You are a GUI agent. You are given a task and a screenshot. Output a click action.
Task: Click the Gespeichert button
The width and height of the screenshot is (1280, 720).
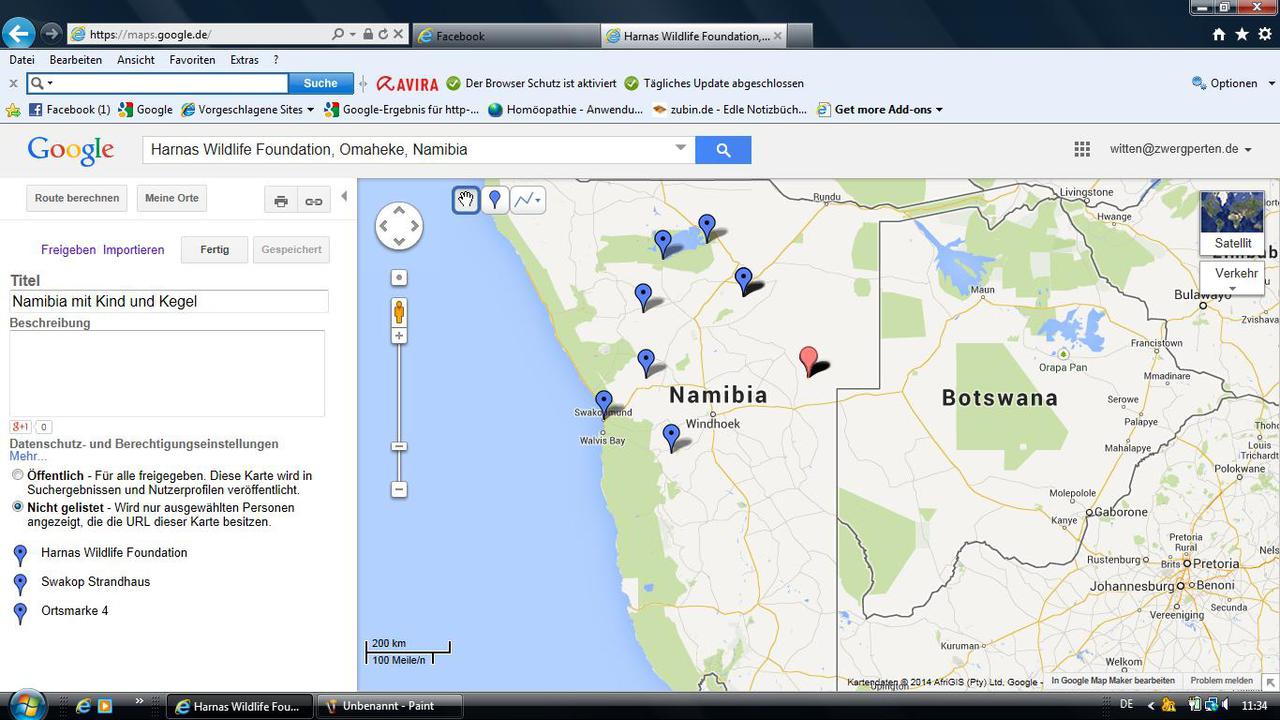pyautogui.click(x=291, y=250)
